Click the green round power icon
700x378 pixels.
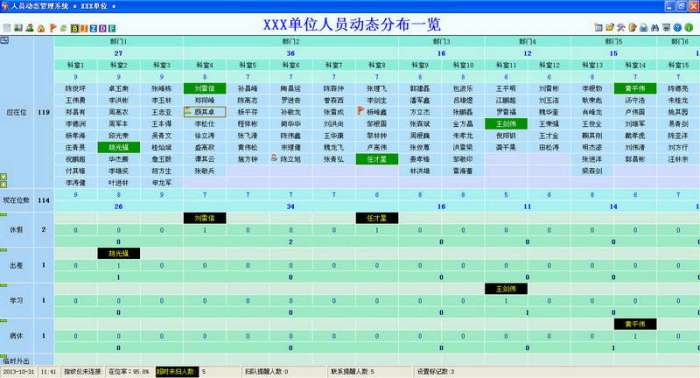689,28
